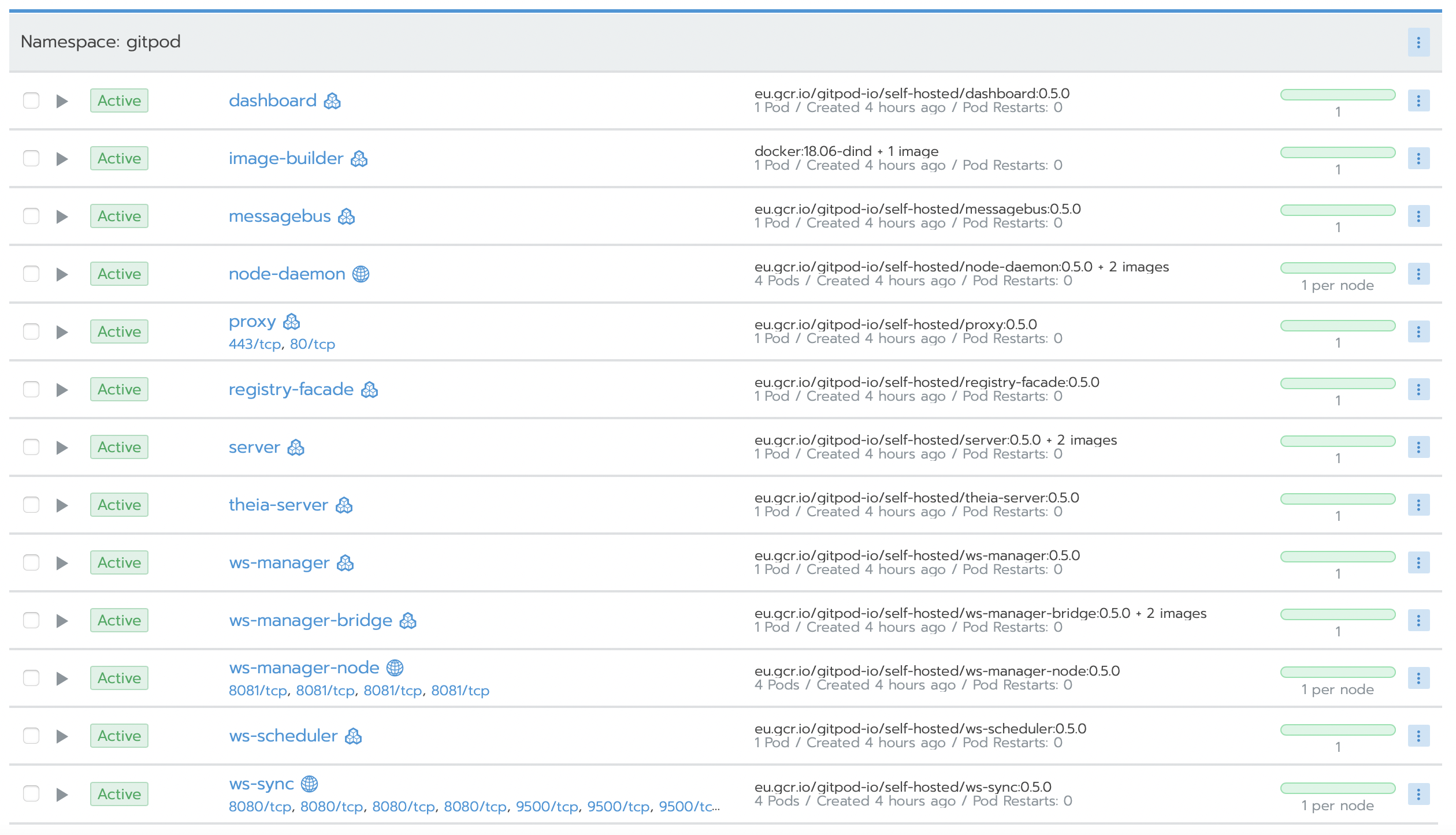Open actions menu for ws-scheduler row
This screenshot has width=1456, height=835.
(1418, 736)
